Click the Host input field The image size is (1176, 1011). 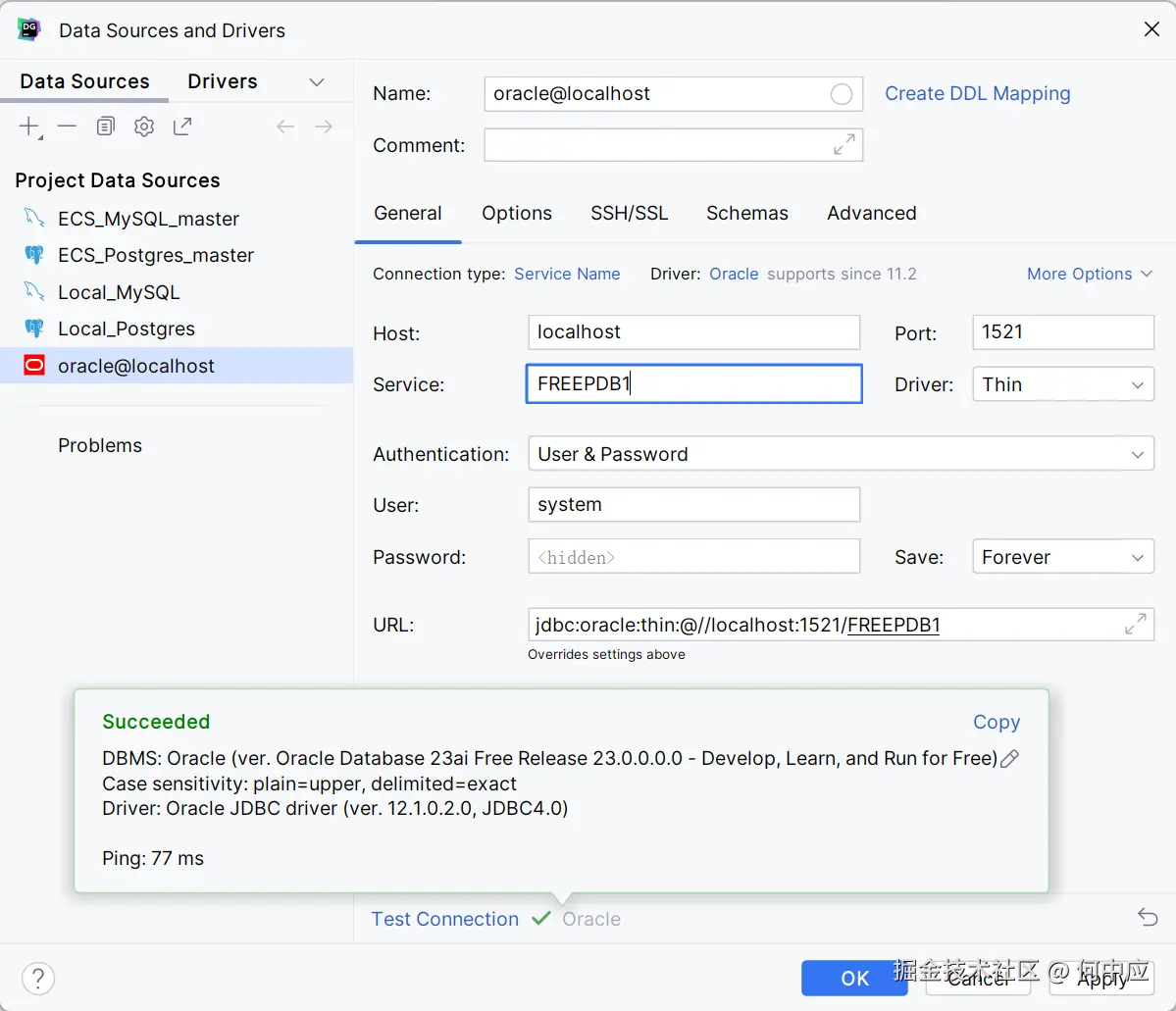pyautogui.click(x=693, y=332)
